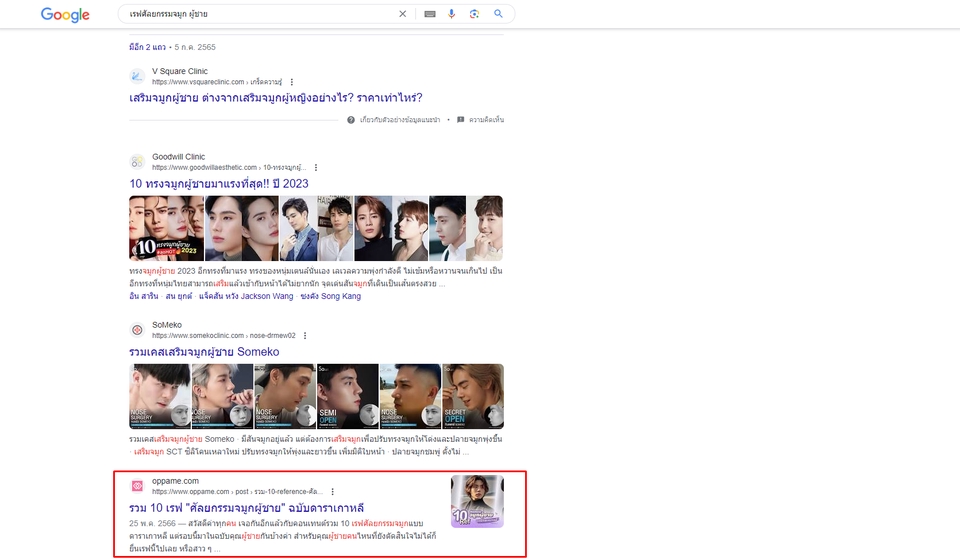Click the Google logo

[65, 14]
